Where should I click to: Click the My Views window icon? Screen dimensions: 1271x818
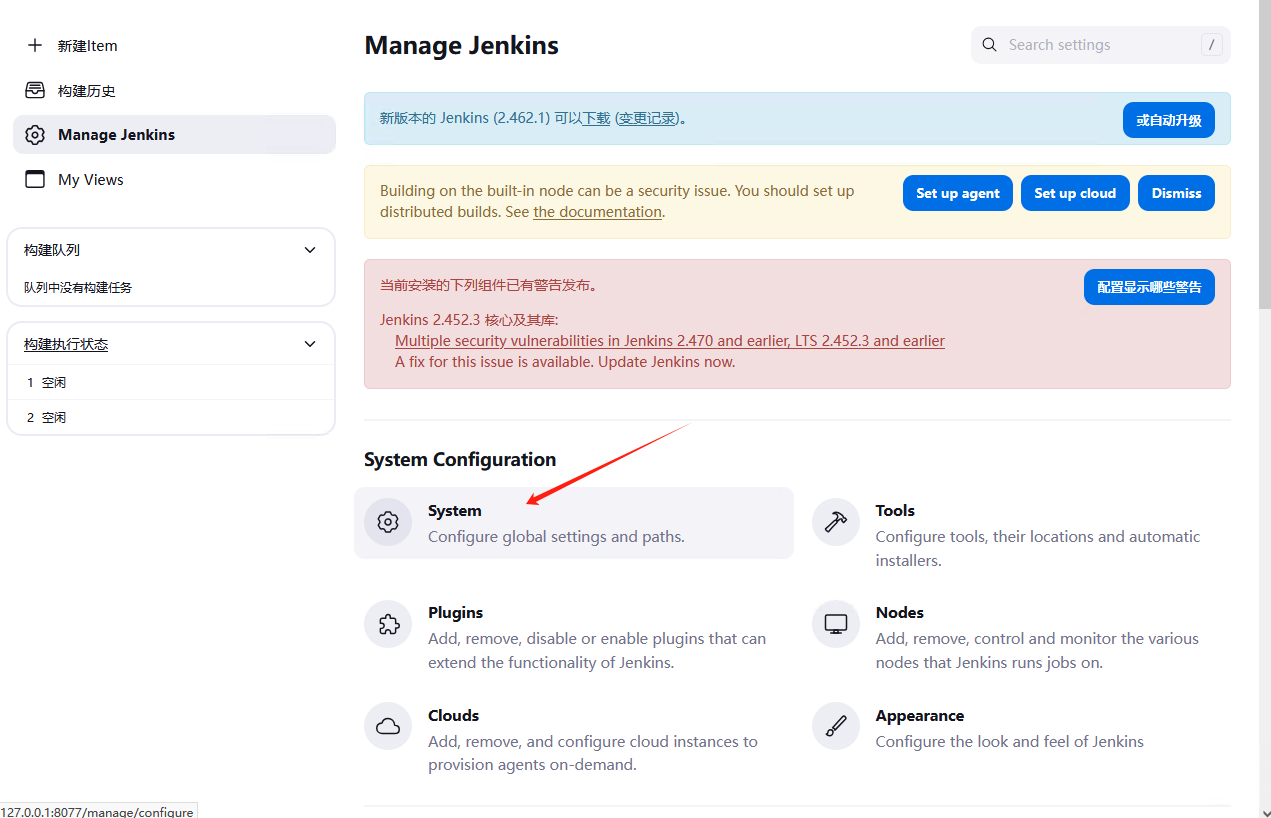pos(35,179)
